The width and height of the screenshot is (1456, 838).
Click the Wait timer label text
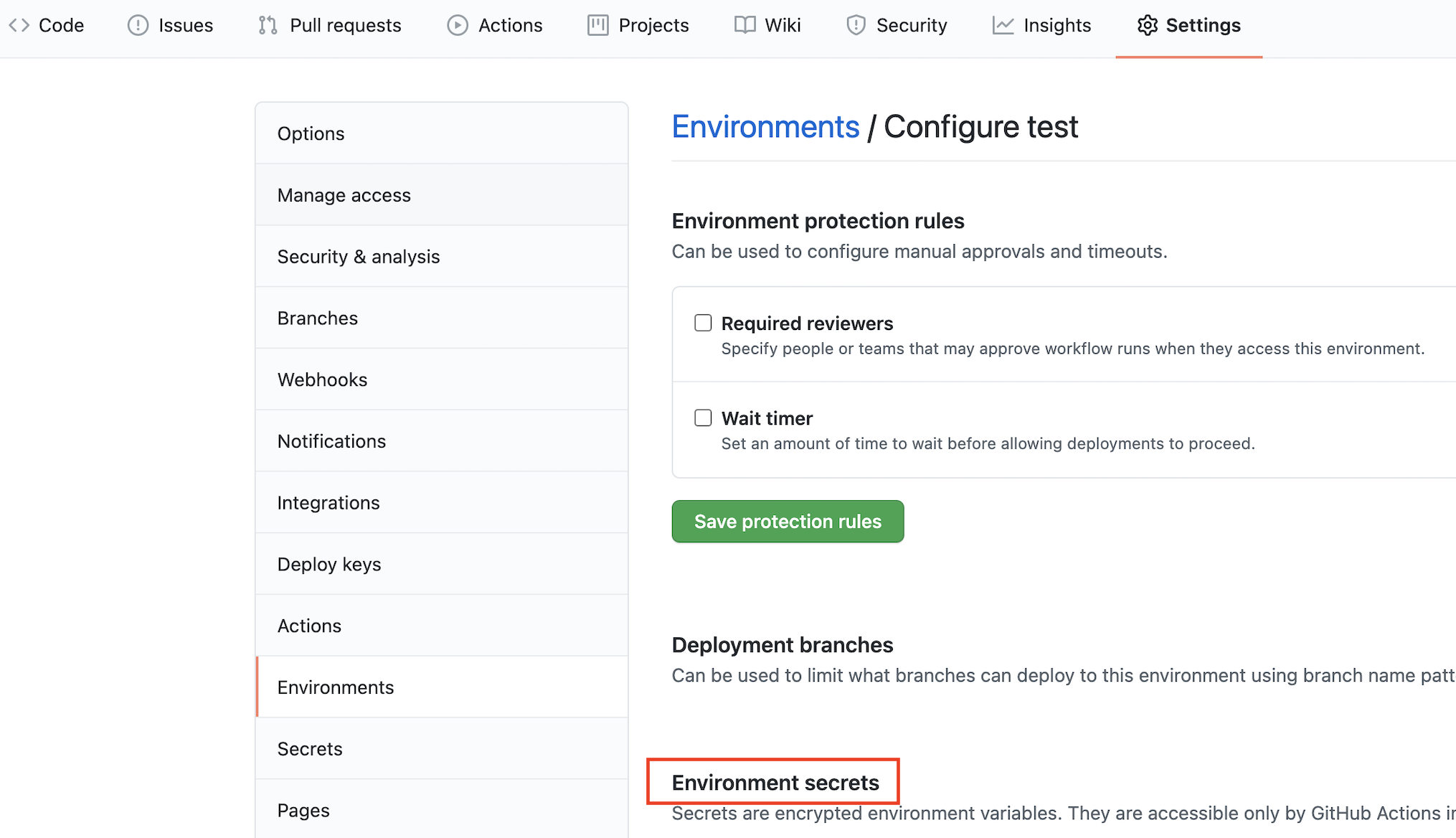pos(767,418)
